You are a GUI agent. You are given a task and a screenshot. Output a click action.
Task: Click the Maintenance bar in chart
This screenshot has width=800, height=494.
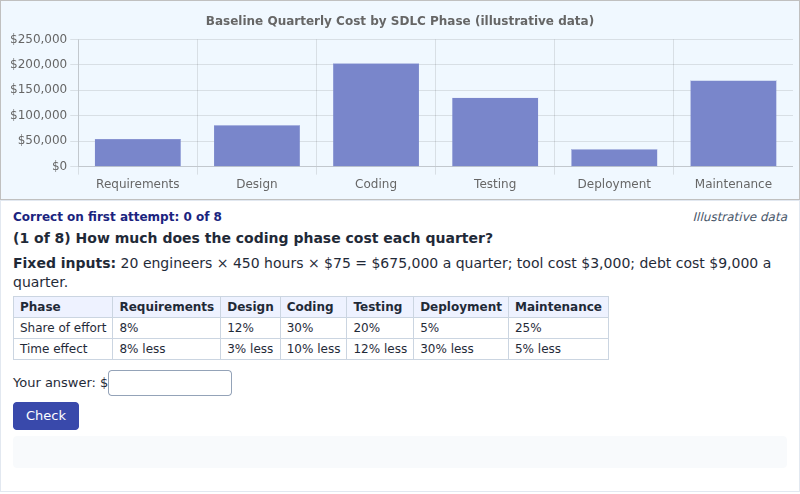coord(733,124)
